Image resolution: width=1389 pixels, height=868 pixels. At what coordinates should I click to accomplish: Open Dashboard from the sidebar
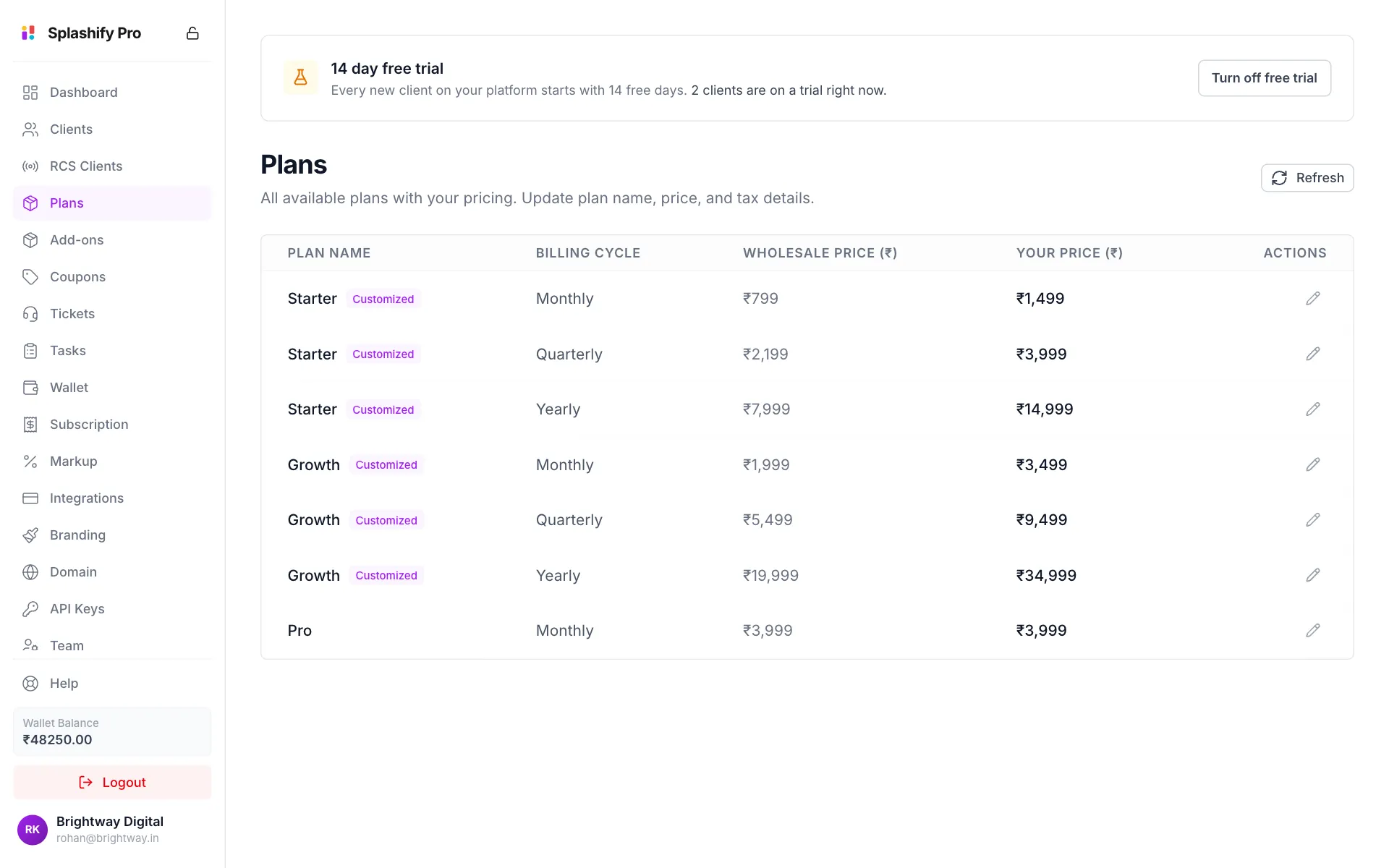(x=112, y=93)
